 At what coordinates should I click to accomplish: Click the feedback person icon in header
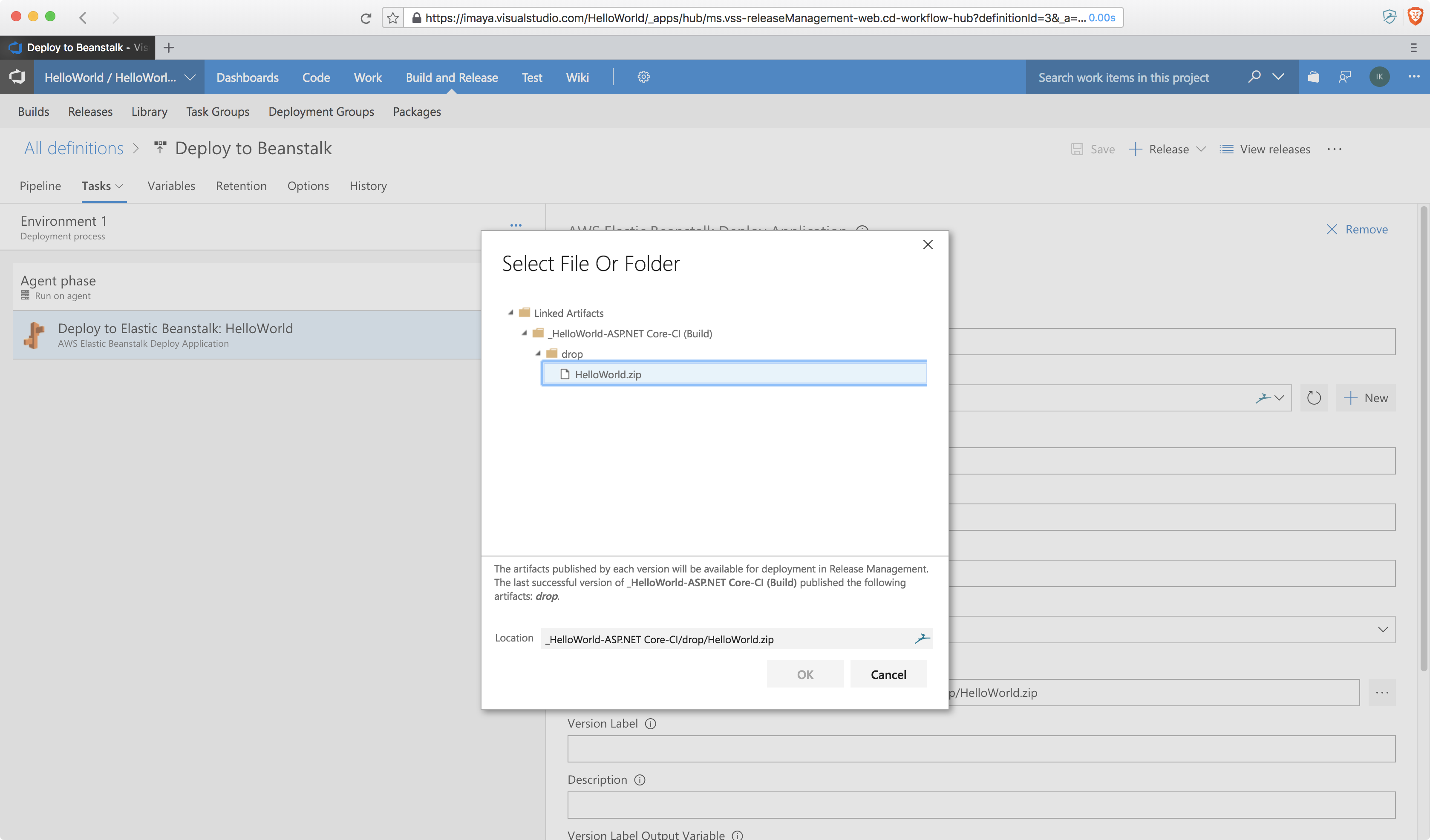pos(1344,77)
